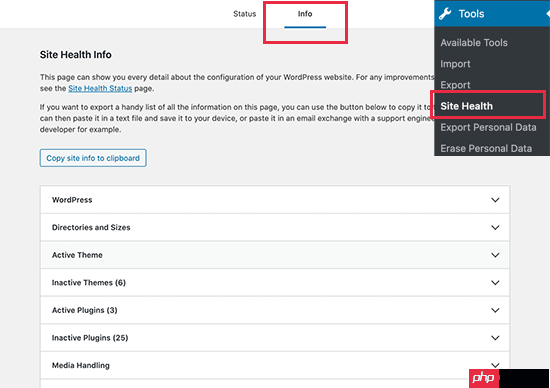Image resolution: width=550 pixels, height=388 pixels.
Task: Open Erase Personal Data item
Action: point(486,148)
